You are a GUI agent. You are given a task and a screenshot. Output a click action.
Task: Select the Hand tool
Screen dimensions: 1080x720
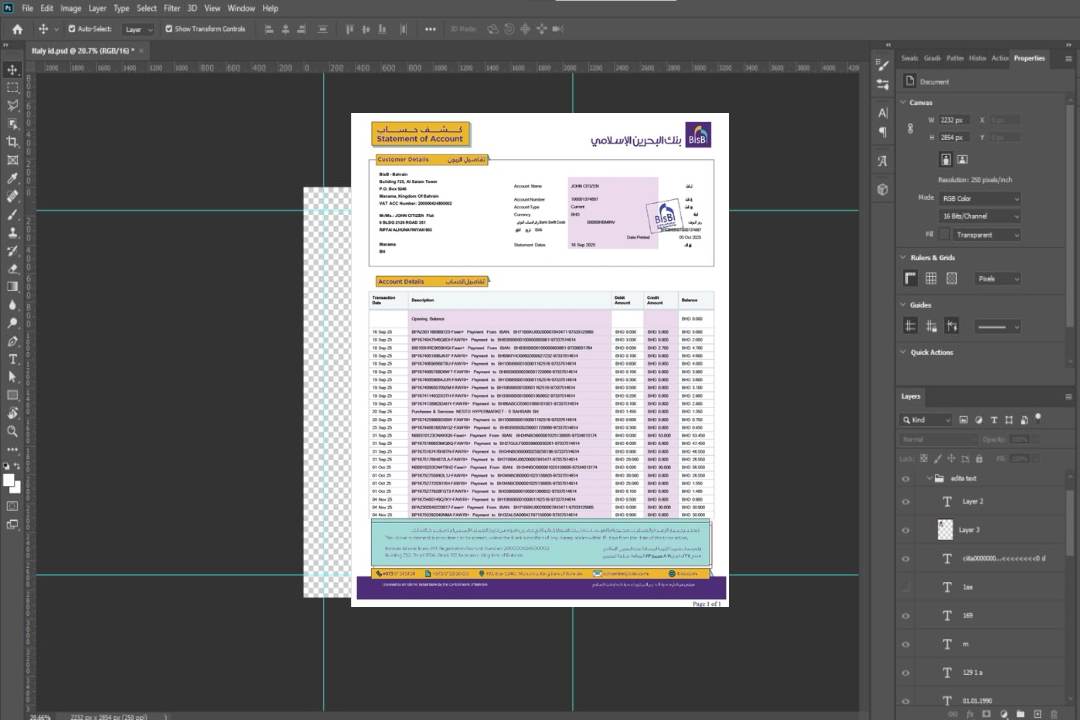point(12,413)
